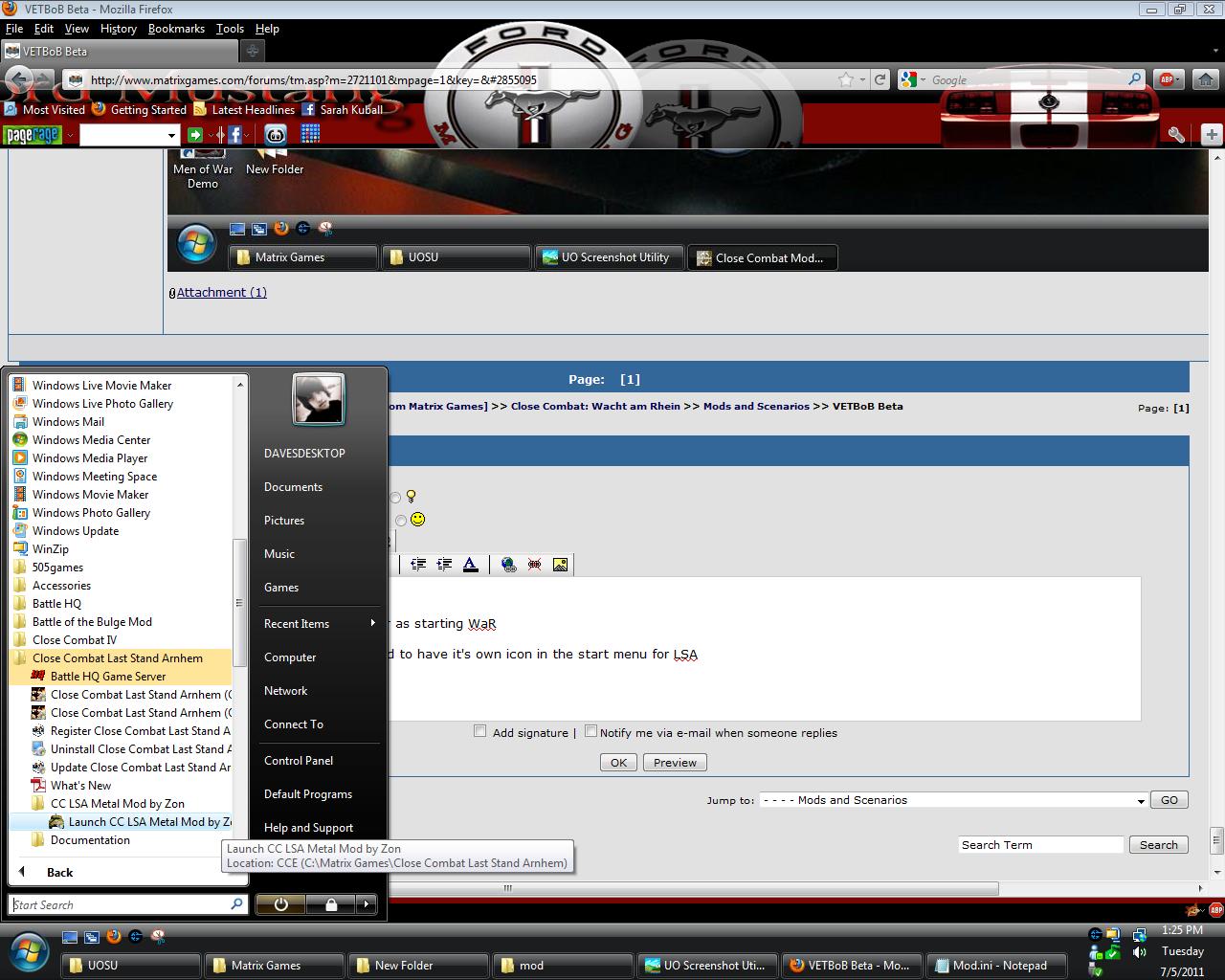
Task: Click the insert image editor icon
Action: coord(560,565)
